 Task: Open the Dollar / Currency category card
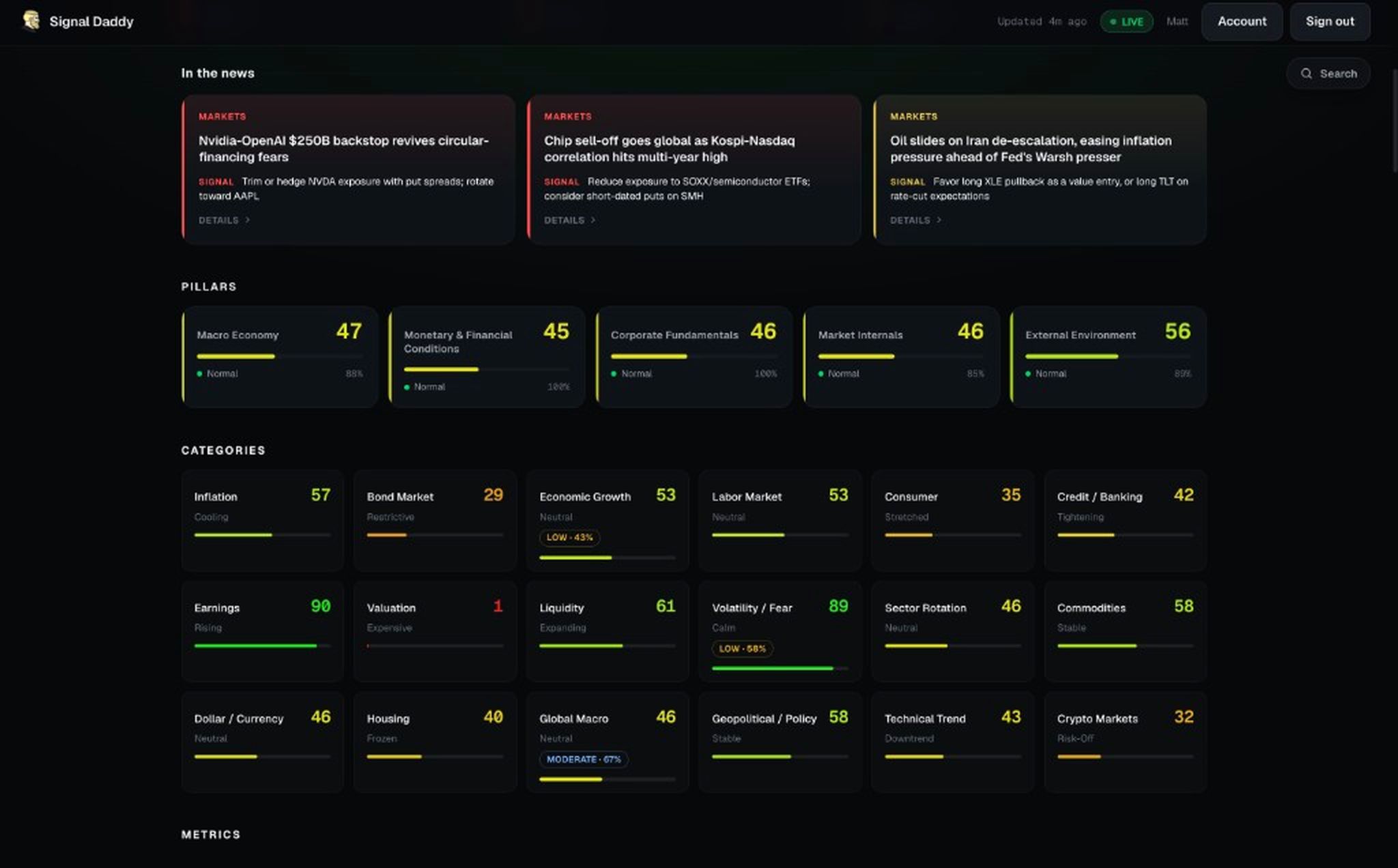pyautogui.click(x=262, y=742)
